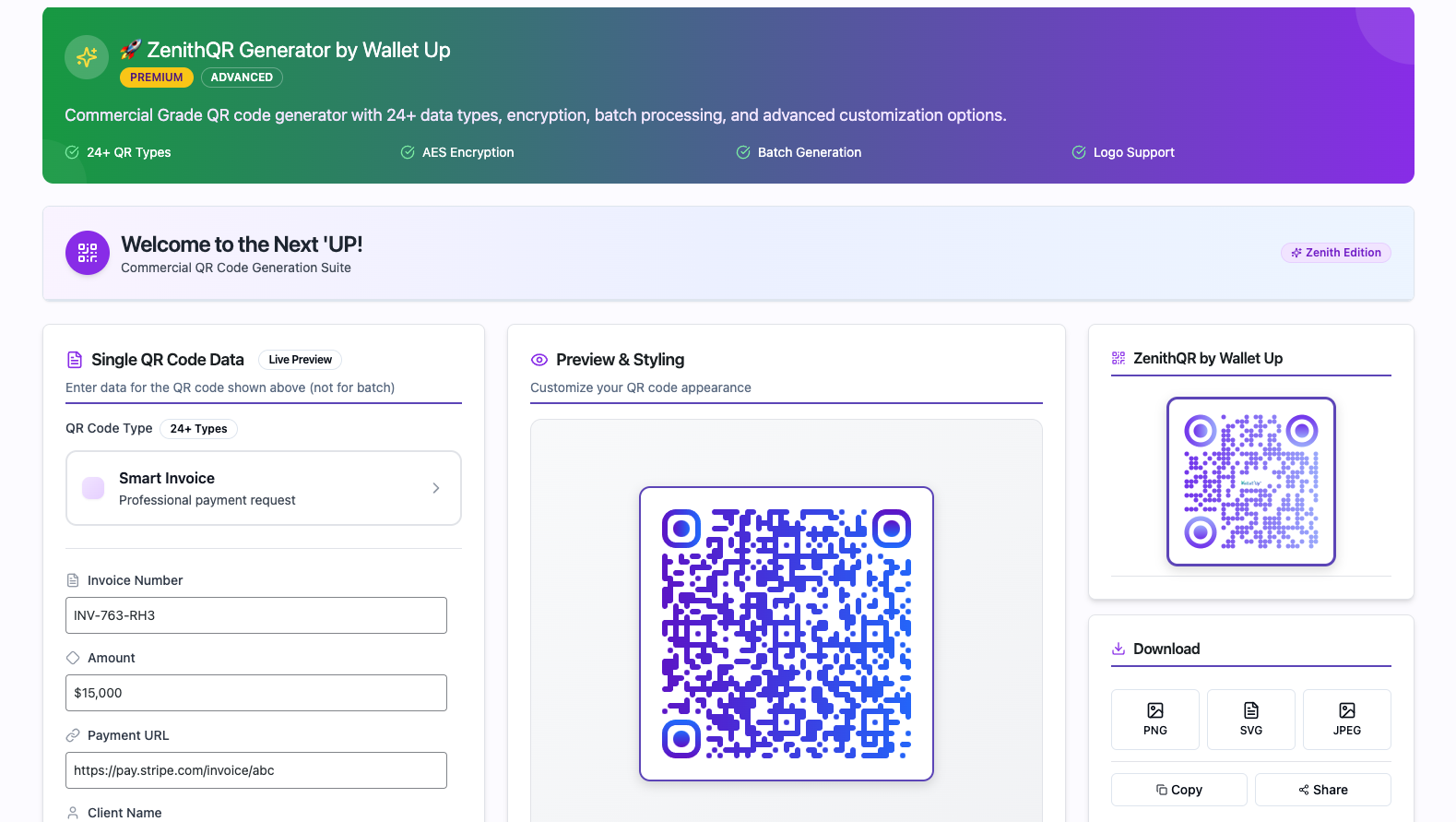Click the checkmark icon beside Batch Generation
Screen dimensions: 1456x822
(743, 152)
